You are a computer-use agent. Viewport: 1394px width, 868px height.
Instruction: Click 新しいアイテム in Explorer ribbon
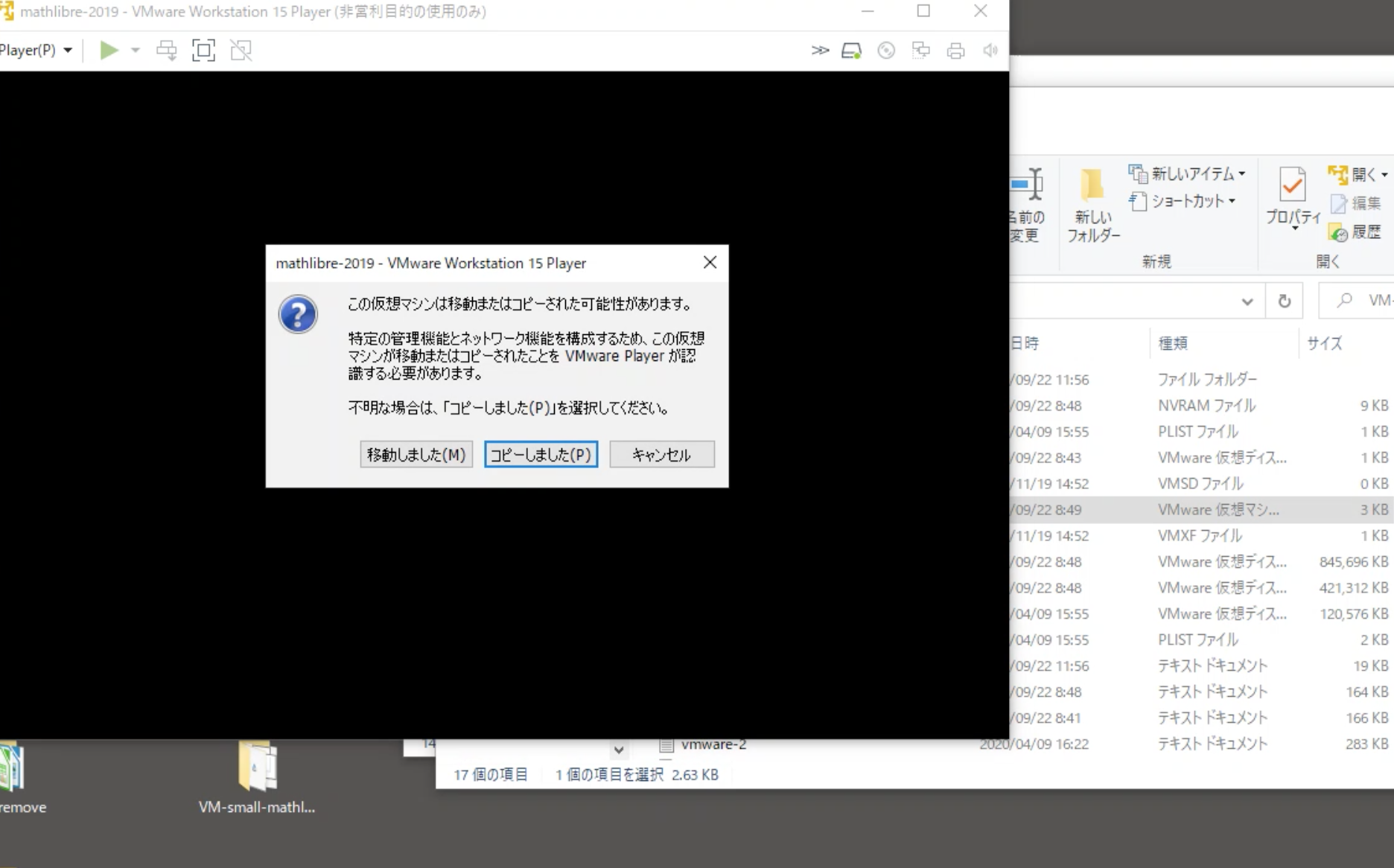(1186, 173)
